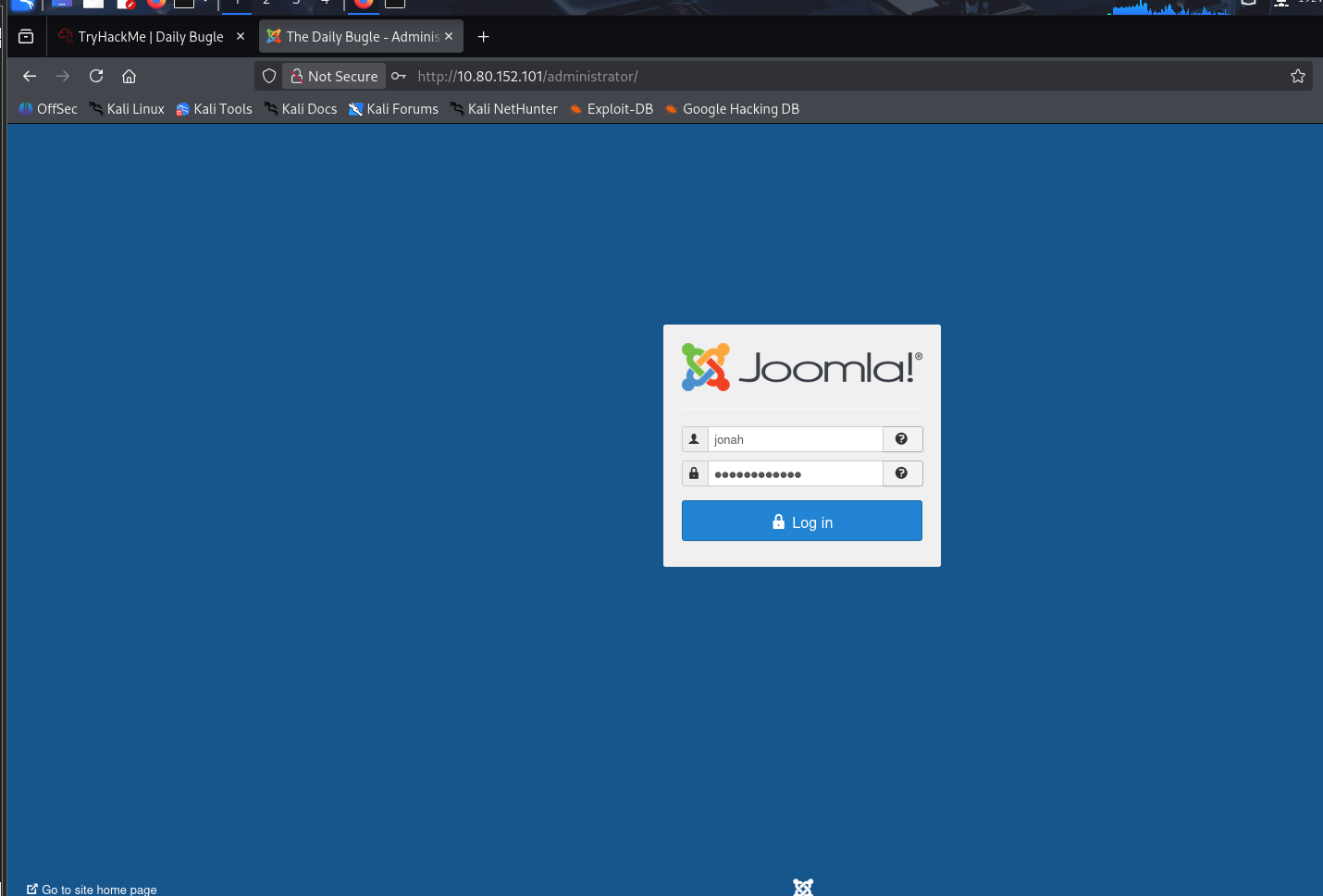Viewport: 1323px width, 896px height.
Task: Open the tracking protection shield icon
Action: click(269, 76)
